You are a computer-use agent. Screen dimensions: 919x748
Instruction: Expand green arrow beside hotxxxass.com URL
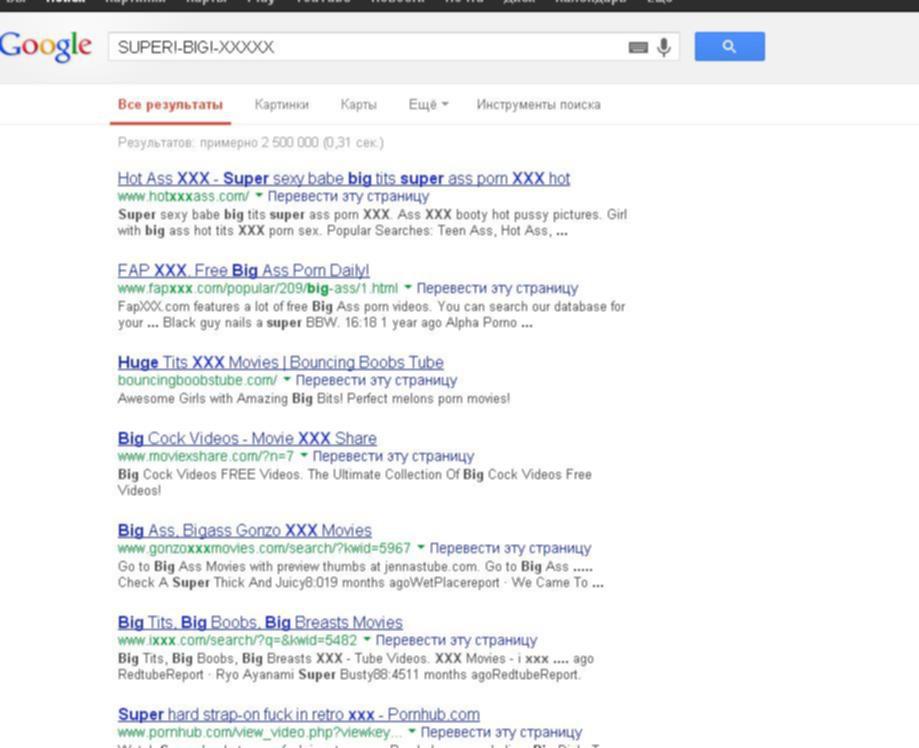259,196
